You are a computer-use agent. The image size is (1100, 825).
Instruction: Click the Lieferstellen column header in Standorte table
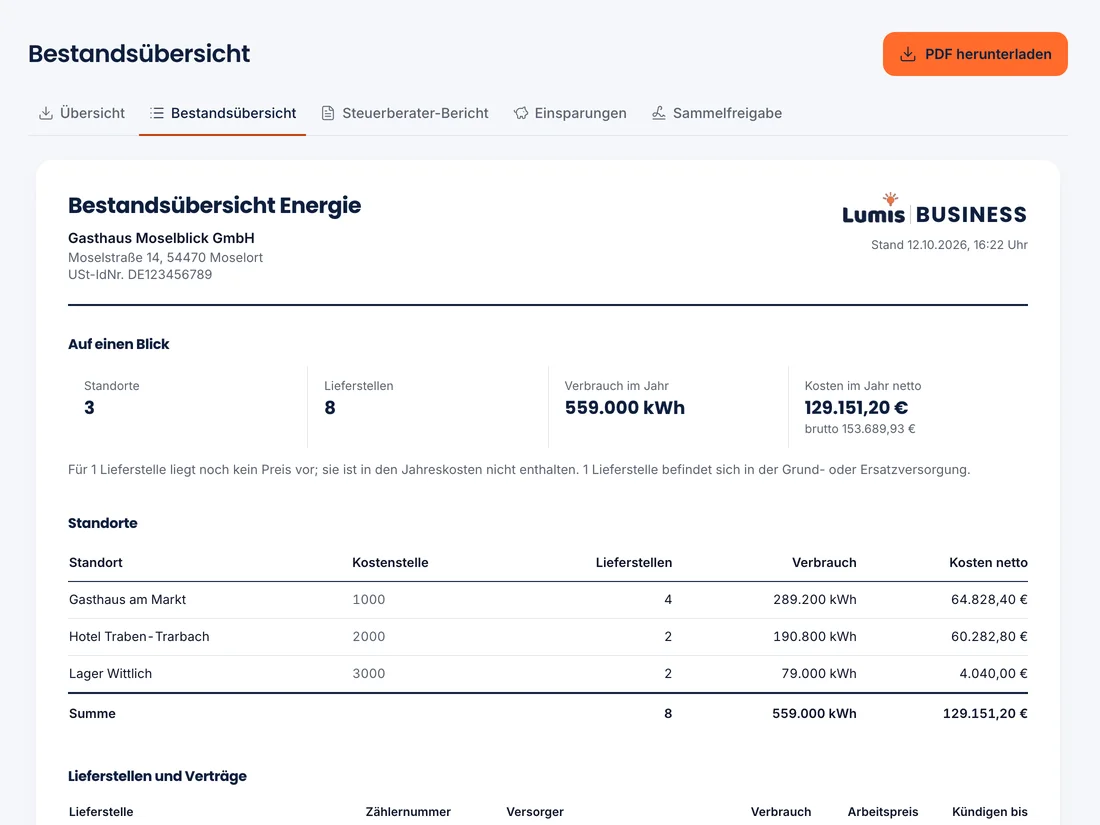pyautogui.click(x=633, y=563)
